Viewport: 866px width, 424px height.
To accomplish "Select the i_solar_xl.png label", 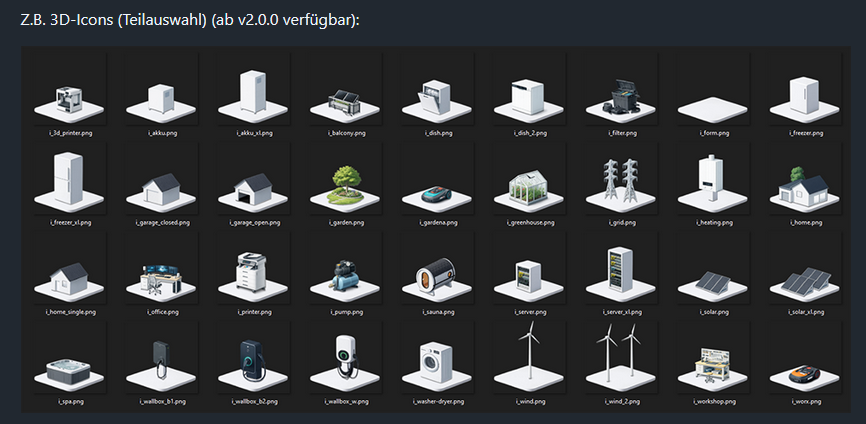I will (x=806, y=312).
